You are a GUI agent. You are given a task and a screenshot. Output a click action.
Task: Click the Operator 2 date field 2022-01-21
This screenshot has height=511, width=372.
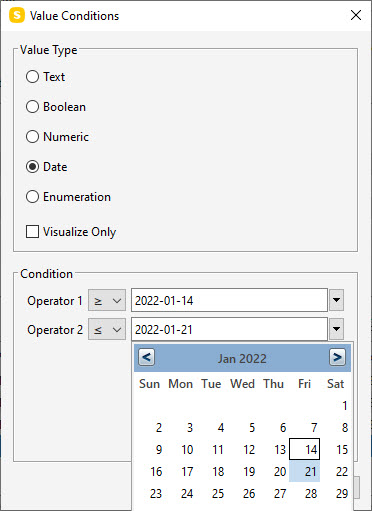229,329
